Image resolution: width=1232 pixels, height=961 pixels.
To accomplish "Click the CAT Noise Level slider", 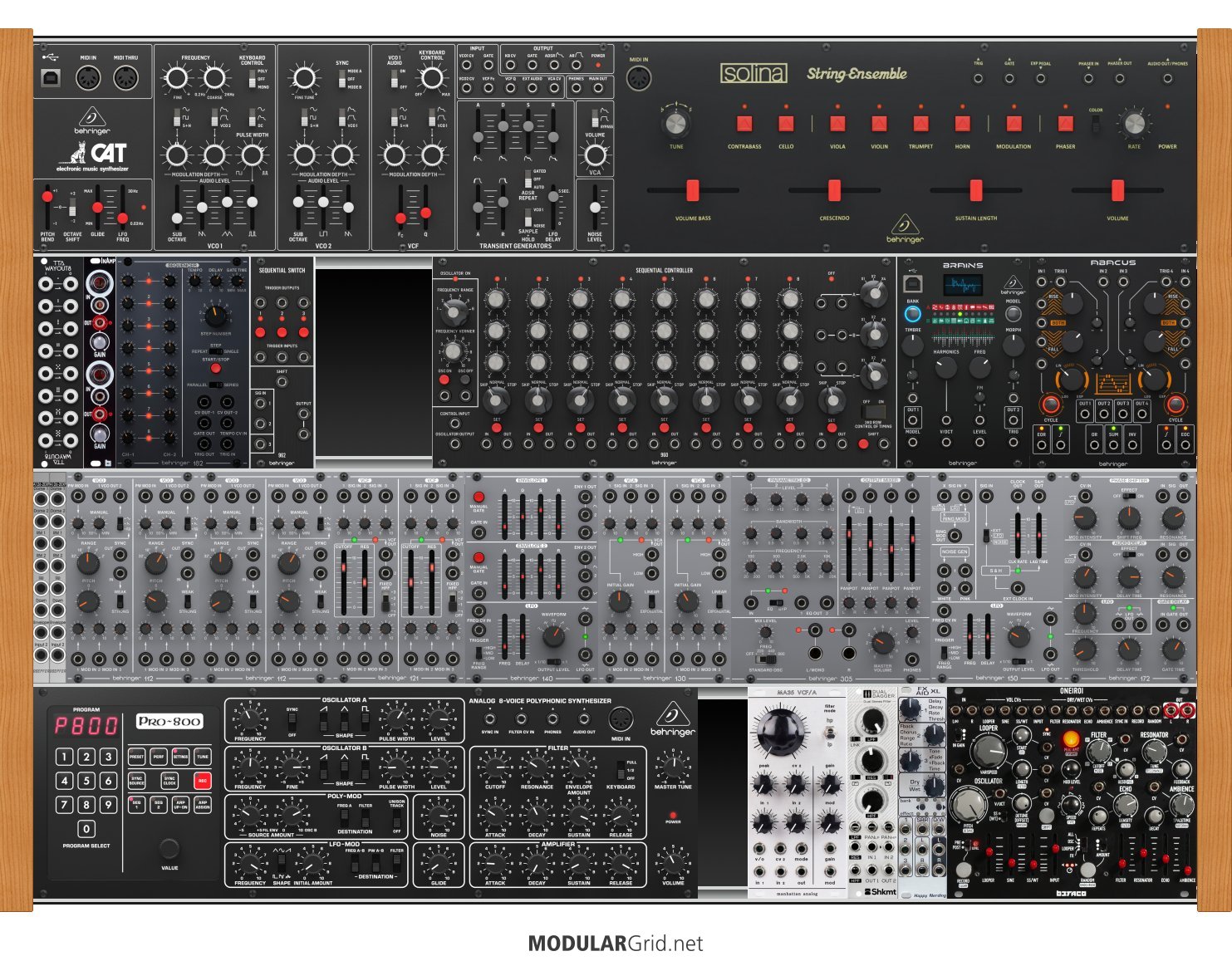I will 595,207.
